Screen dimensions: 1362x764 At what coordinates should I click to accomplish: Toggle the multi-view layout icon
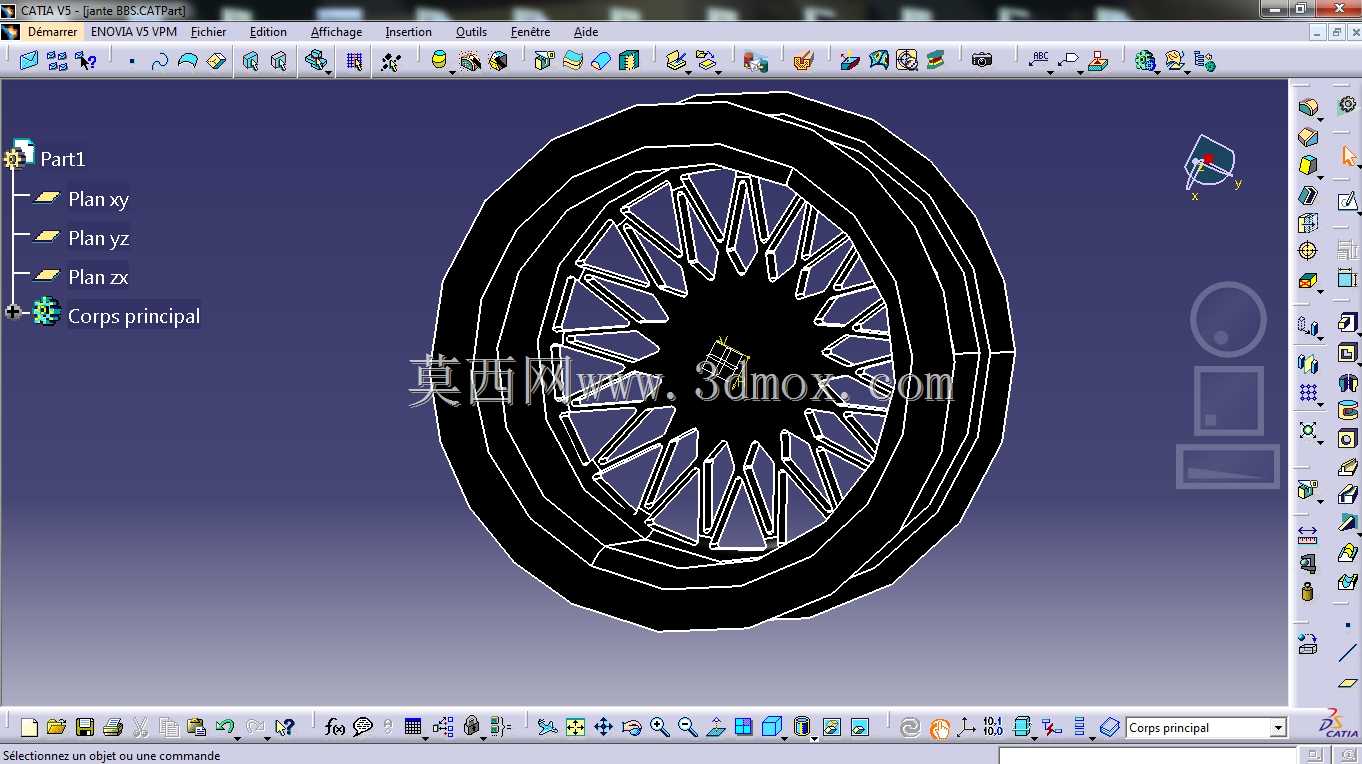pos(743,727)
